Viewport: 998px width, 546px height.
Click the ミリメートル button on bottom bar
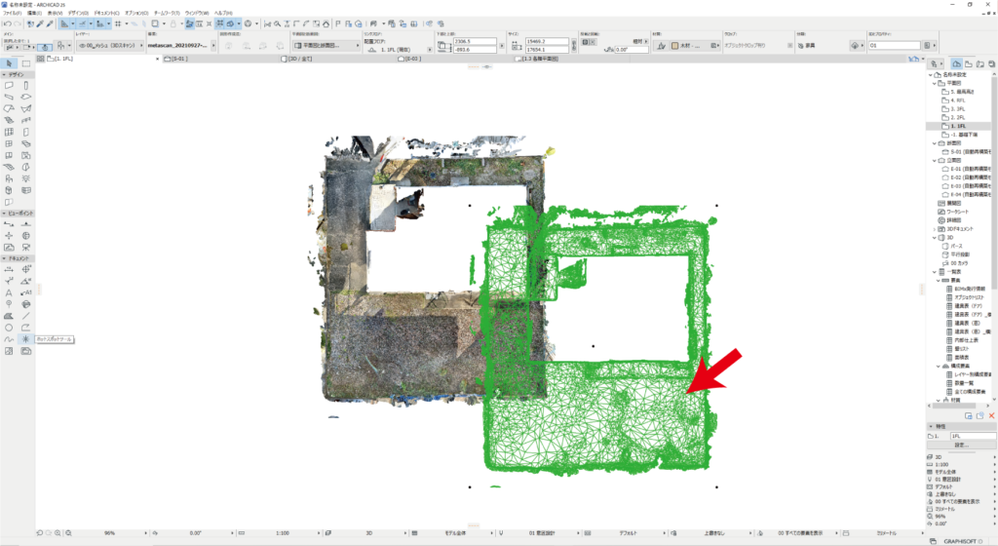(885, 533)
